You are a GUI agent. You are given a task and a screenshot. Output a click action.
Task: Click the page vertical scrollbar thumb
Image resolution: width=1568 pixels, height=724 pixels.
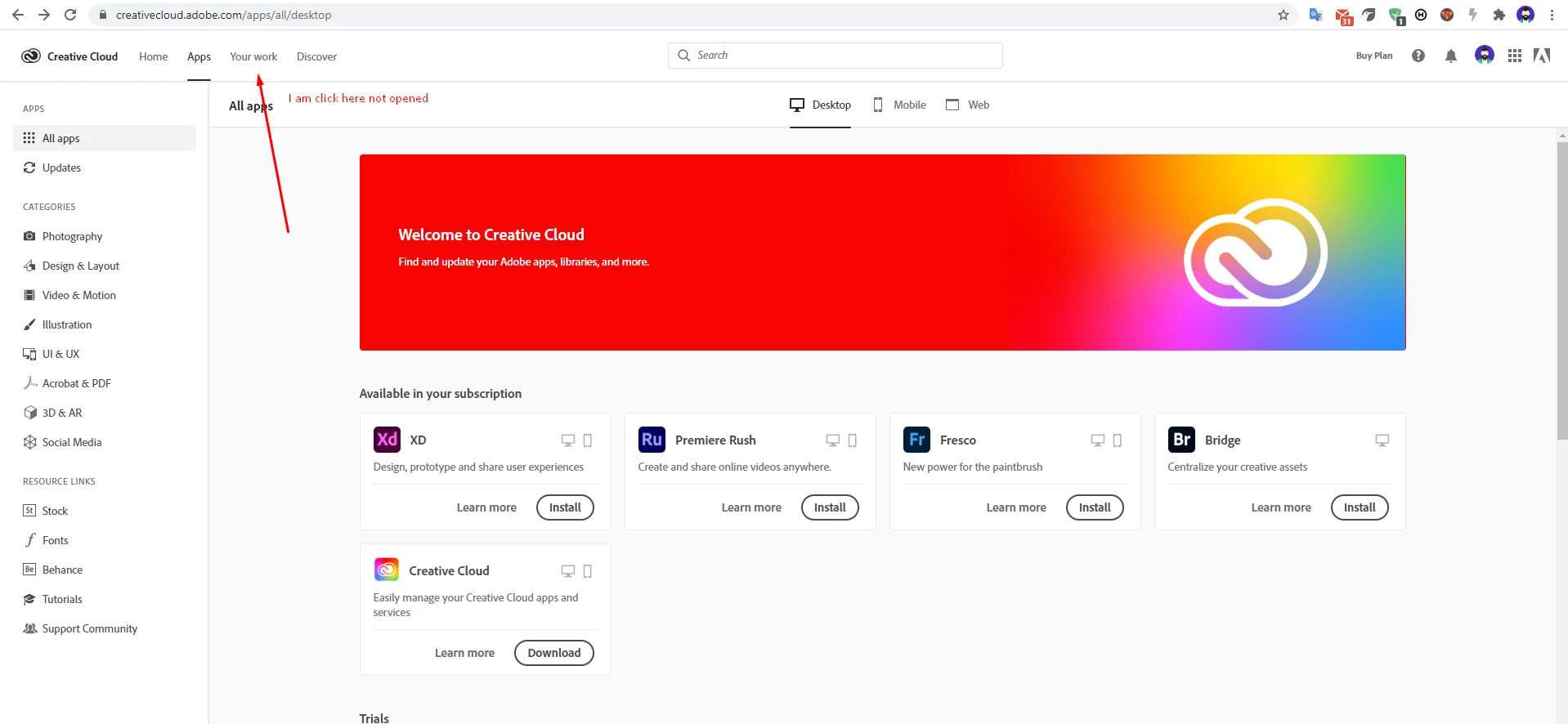pyautogui.click(x=1562, y=291)
